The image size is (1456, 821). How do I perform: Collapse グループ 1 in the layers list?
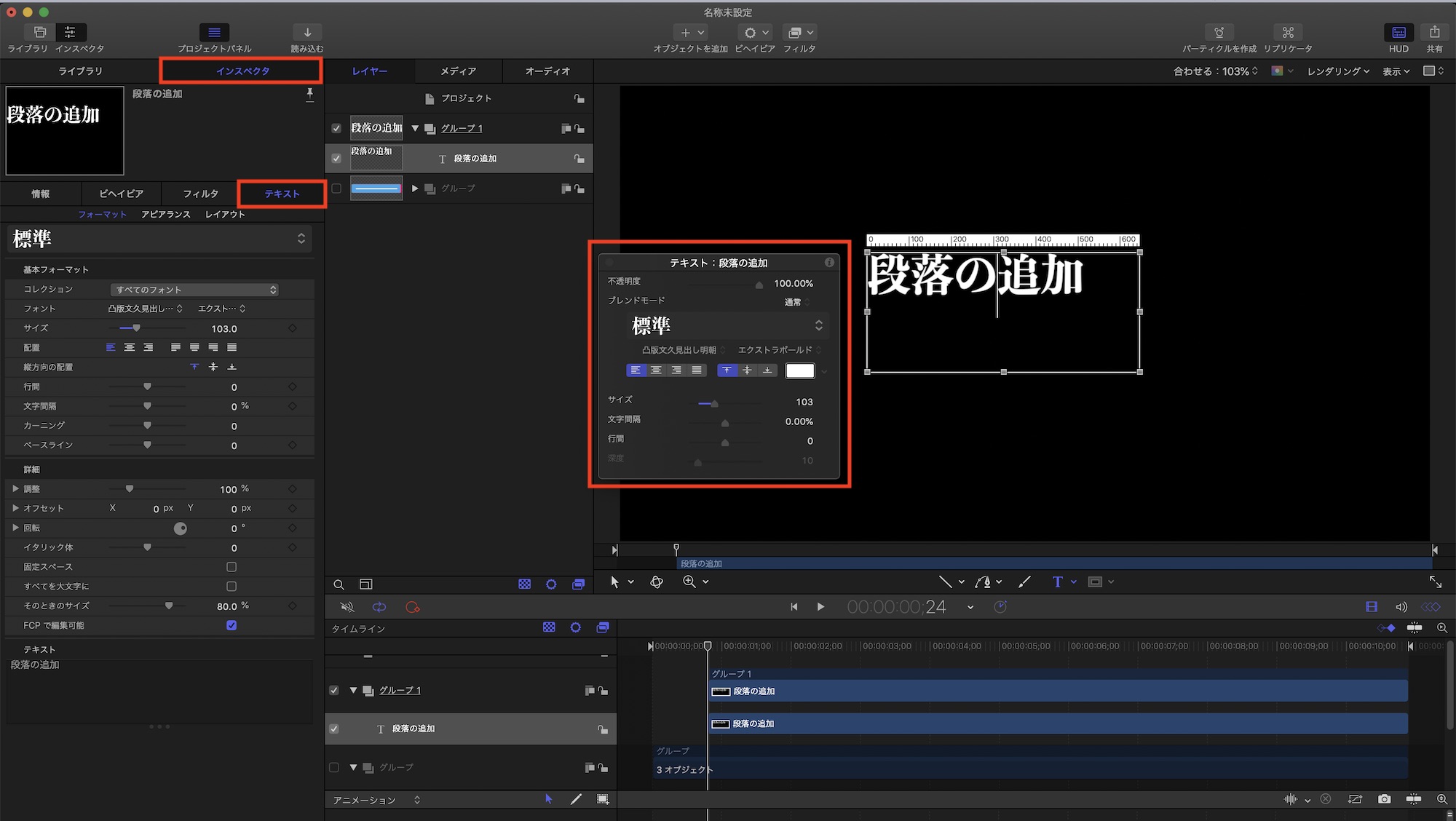[x=415, y=128]
